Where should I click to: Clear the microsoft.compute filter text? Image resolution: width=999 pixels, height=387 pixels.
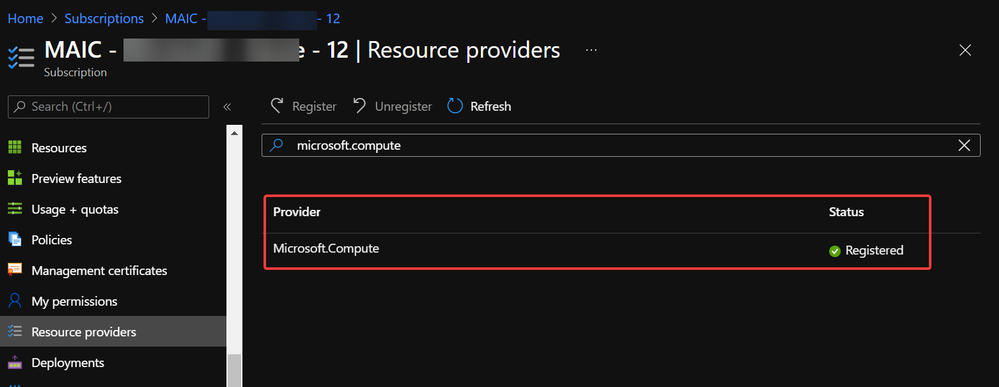click(965, 145)
